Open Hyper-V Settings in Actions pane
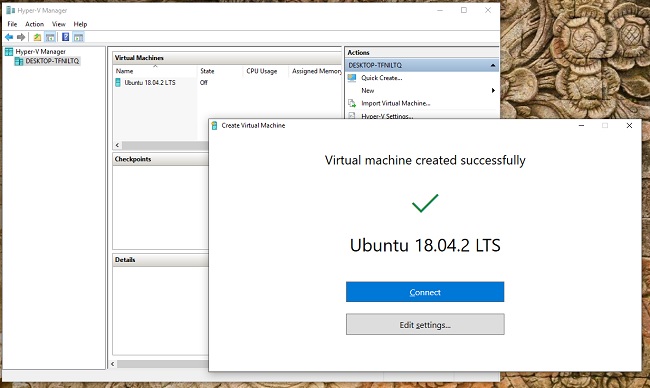Viewport: 650px width, 388px height. click(387, 116)
